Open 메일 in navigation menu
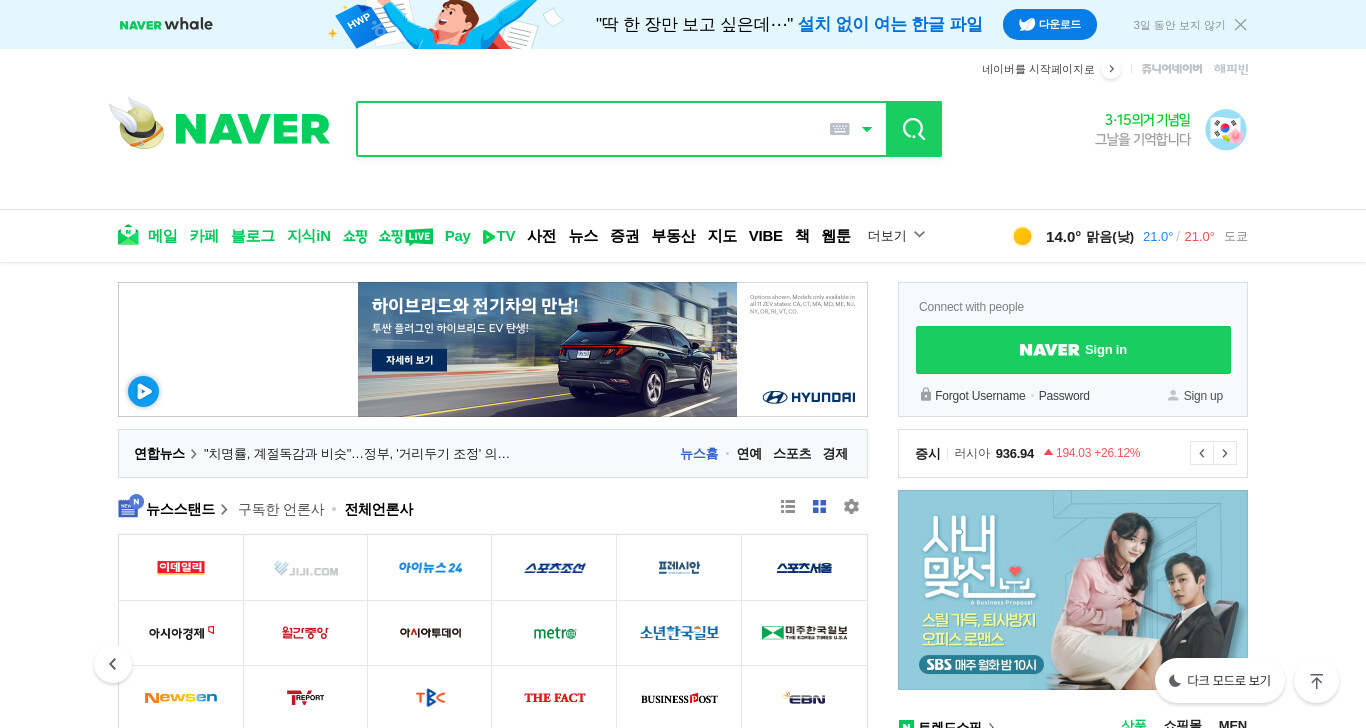 pyautogui.click(x=162, y=236)
